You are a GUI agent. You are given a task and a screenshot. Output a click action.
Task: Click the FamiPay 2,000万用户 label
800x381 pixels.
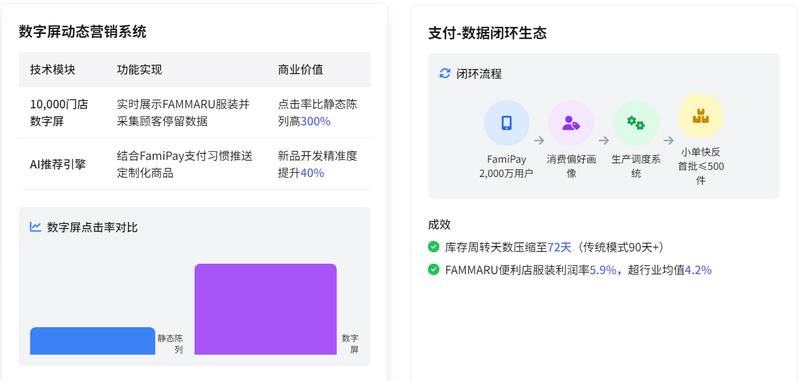point(506,166)
